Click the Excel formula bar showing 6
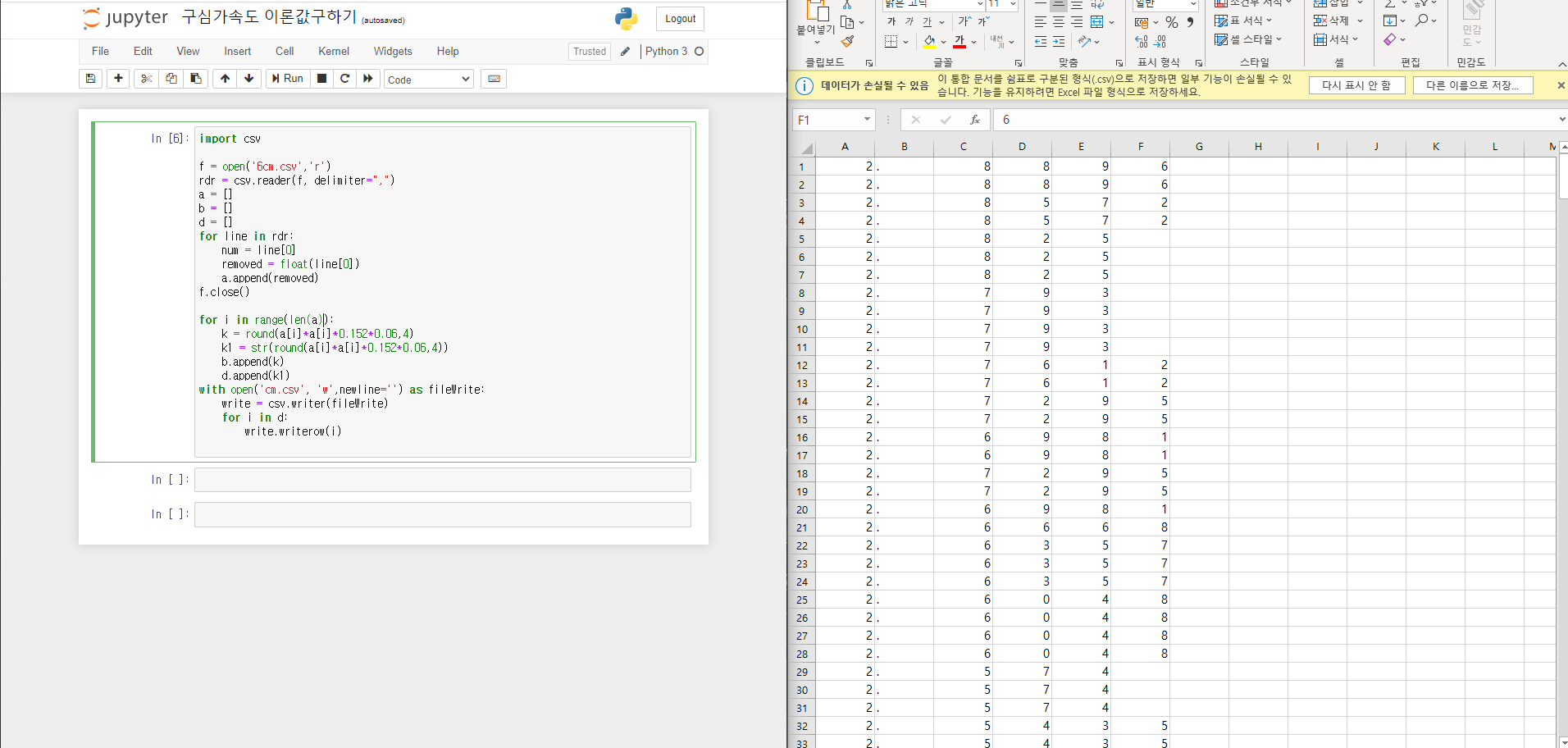 [x=1274, y=120]
